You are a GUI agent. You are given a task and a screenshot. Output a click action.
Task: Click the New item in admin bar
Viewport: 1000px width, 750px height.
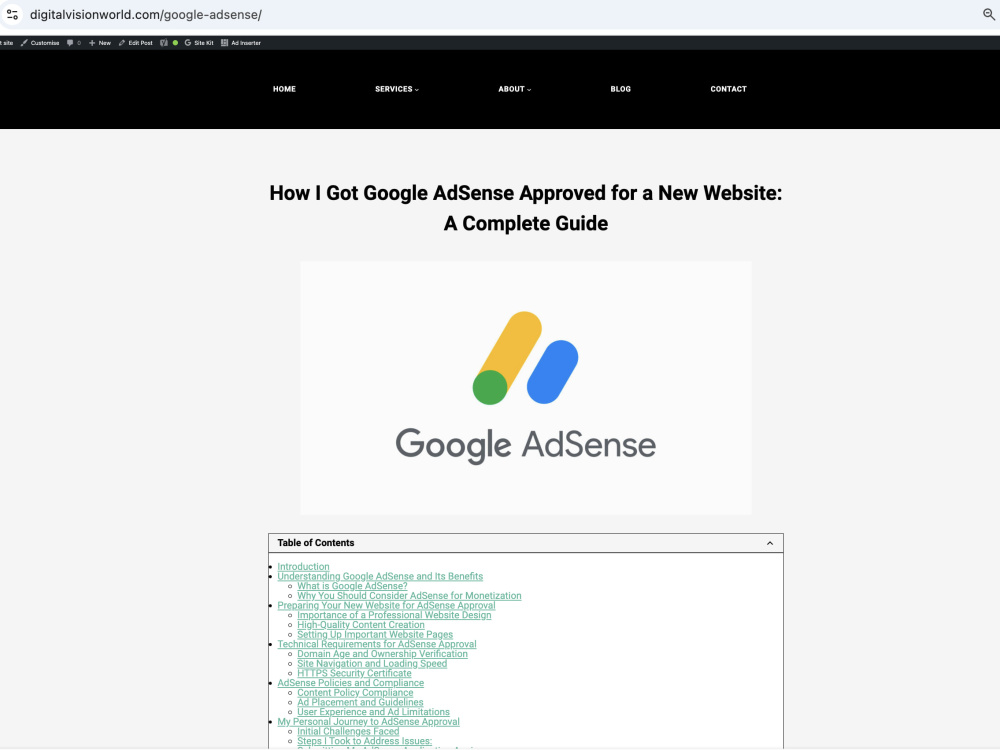[x=100, y=43]
